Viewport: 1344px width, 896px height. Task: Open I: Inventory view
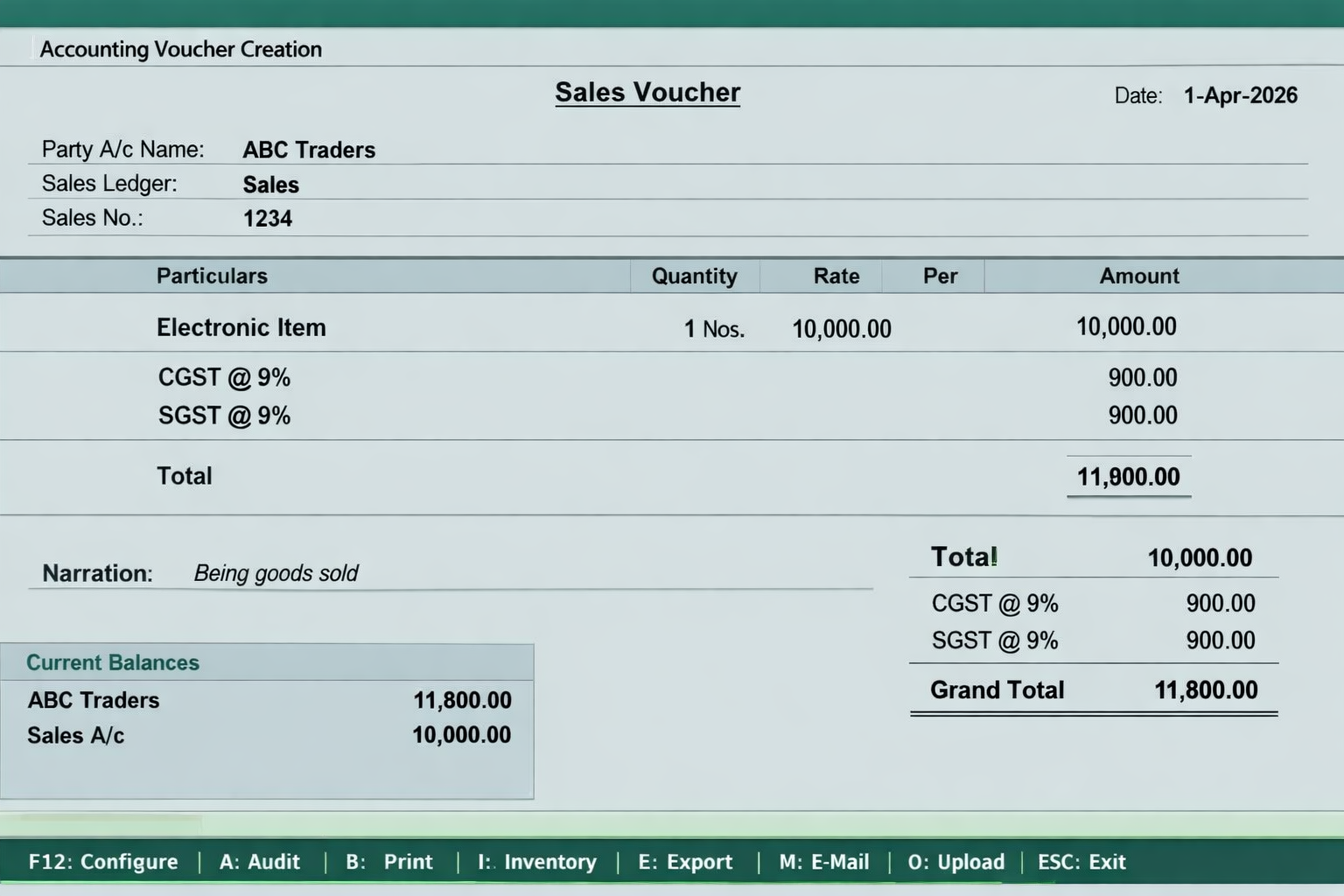(x=536, y=862)
